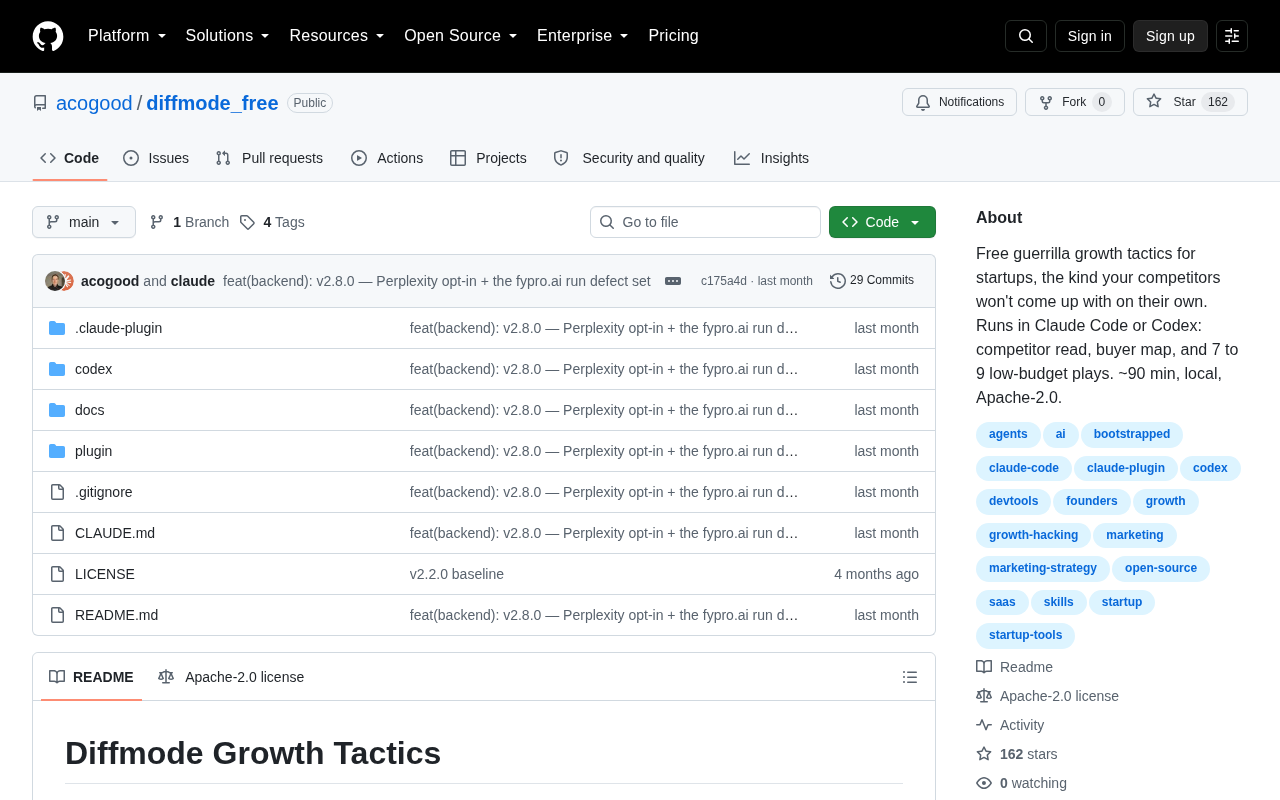Click the repository icon beside acogood
The height and width of the screenshot is (800, 1280).
[40, 103]
